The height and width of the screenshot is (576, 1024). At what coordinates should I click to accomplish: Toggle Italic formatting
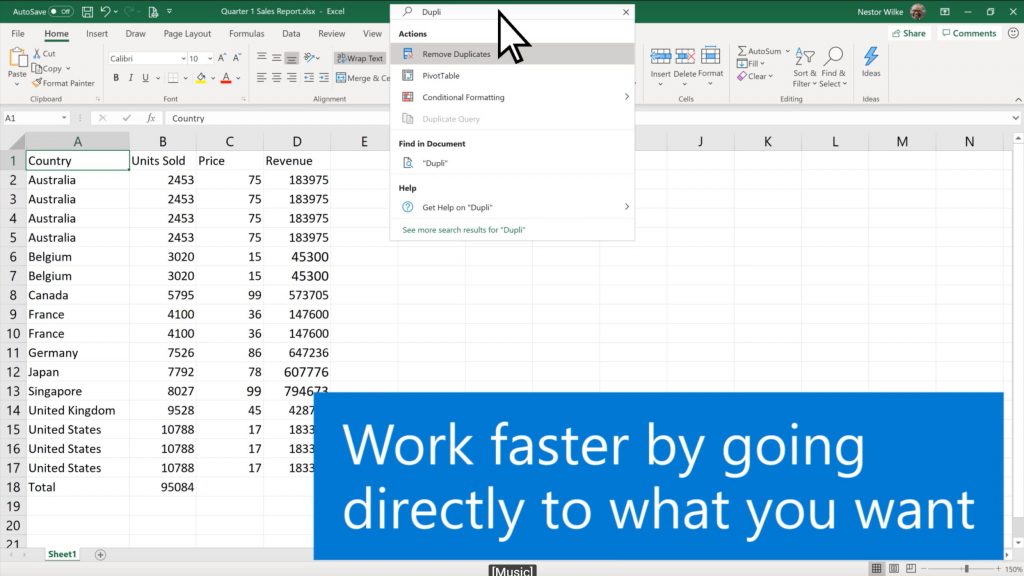click(x=131, y=78)
